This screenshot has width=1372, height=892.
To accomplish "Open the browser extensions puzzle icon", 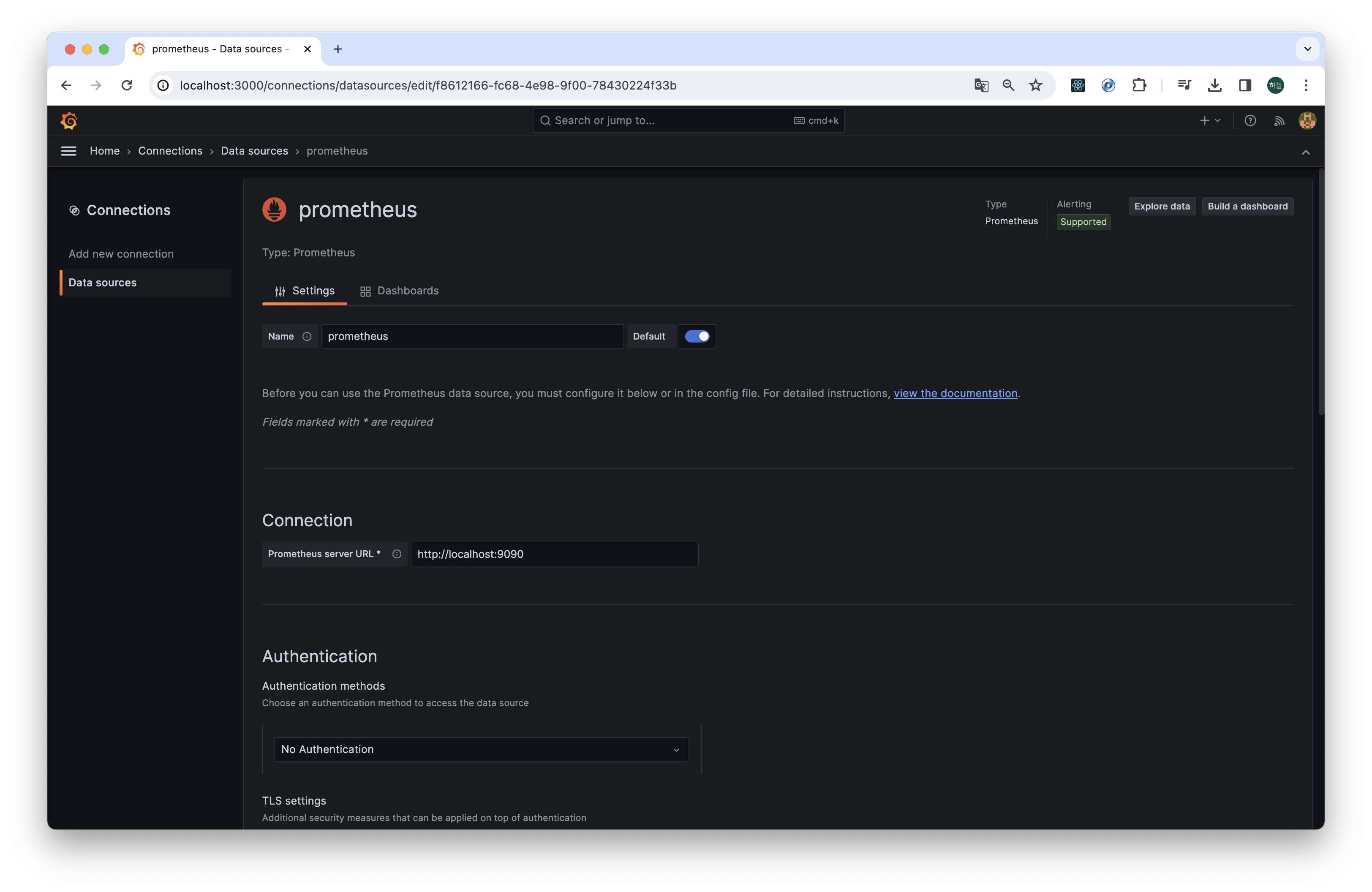I will (1138, 85).
